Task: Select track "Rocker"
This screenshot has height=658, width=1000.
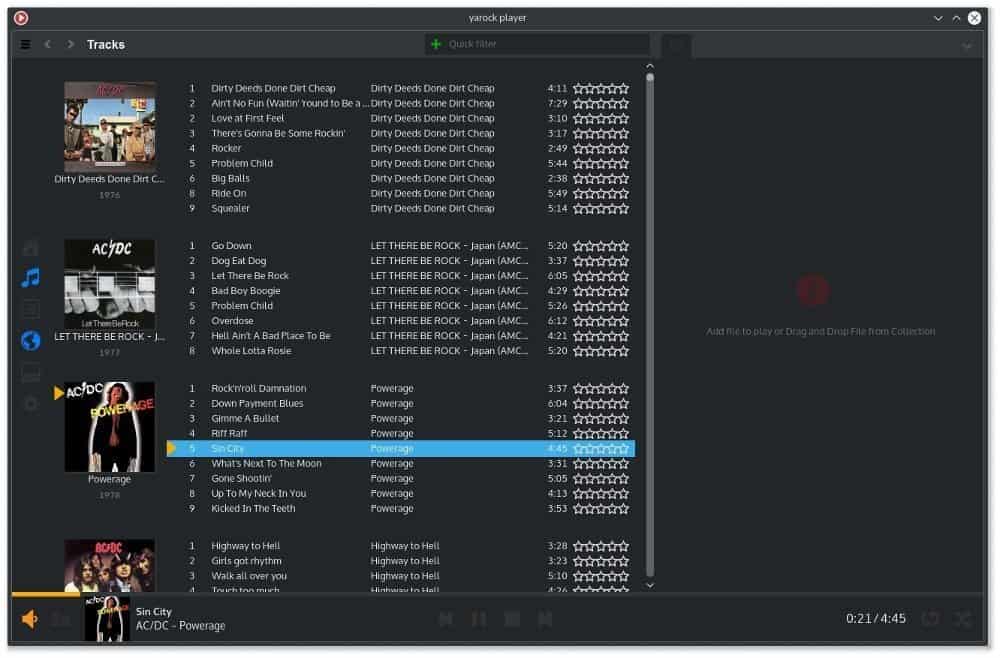Action: point(226,148)
